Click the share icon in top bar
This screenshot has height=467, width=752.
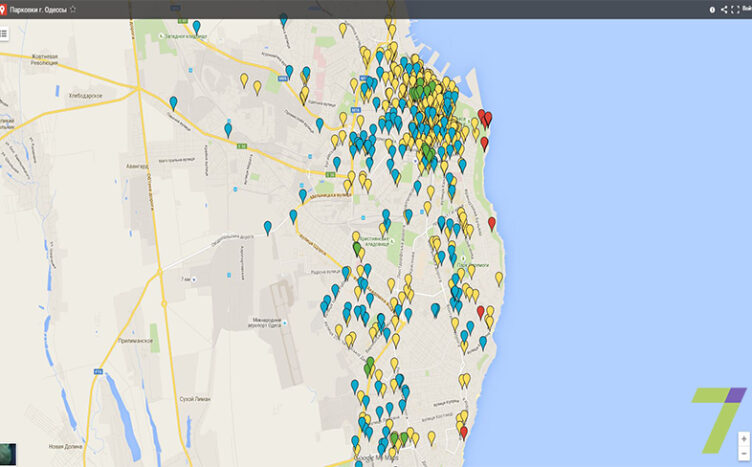[724, 9]
